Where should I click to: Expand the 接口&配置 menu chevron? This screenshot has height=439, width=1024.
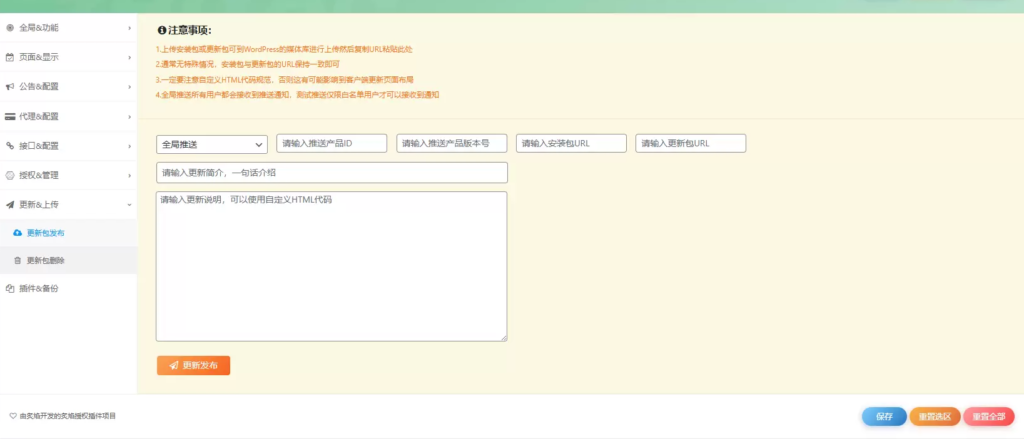coord(129,146)
